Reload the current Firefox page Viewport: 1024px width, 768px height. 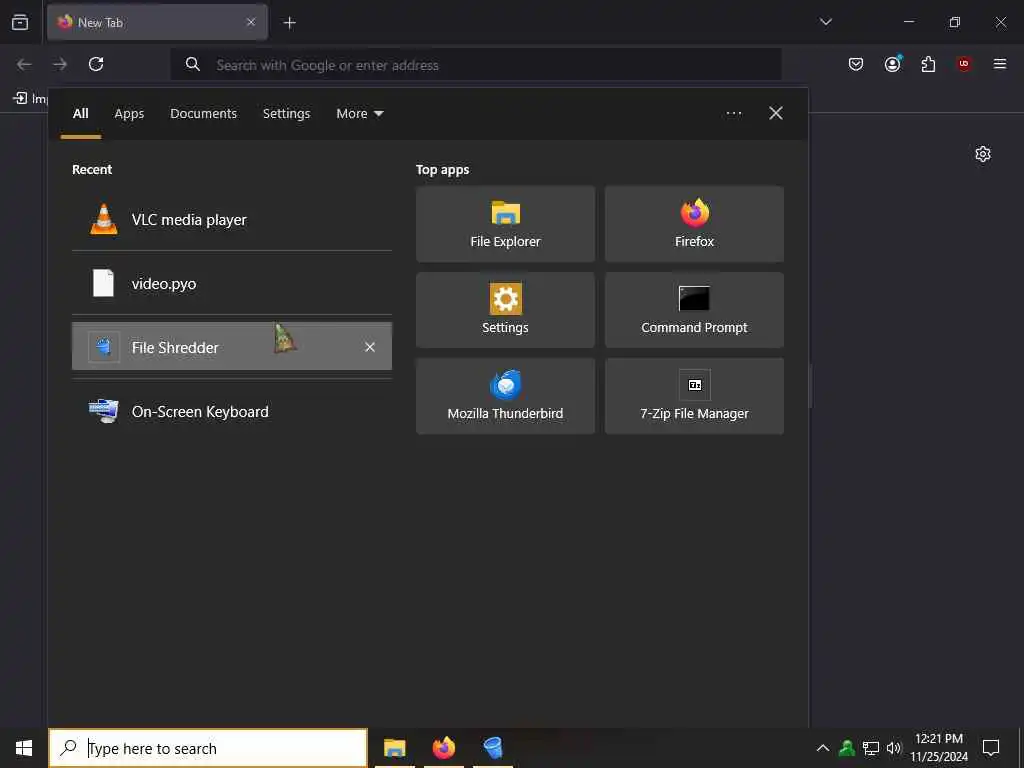96,64
